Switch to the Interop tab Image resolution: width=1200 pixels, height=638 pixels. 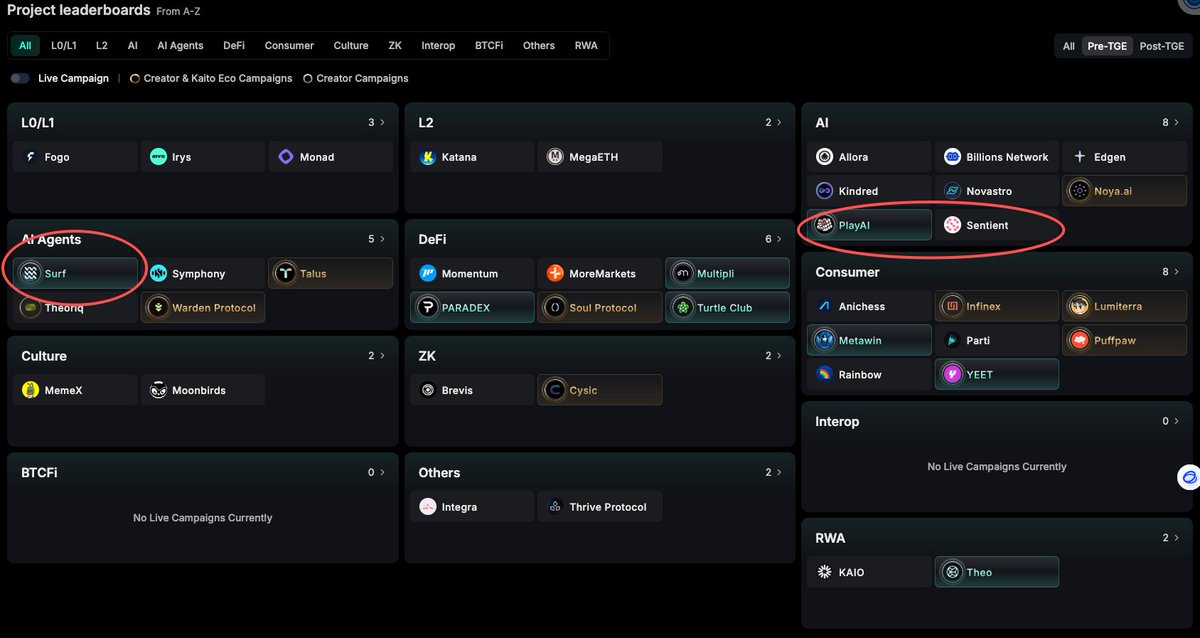click(438, 46)
